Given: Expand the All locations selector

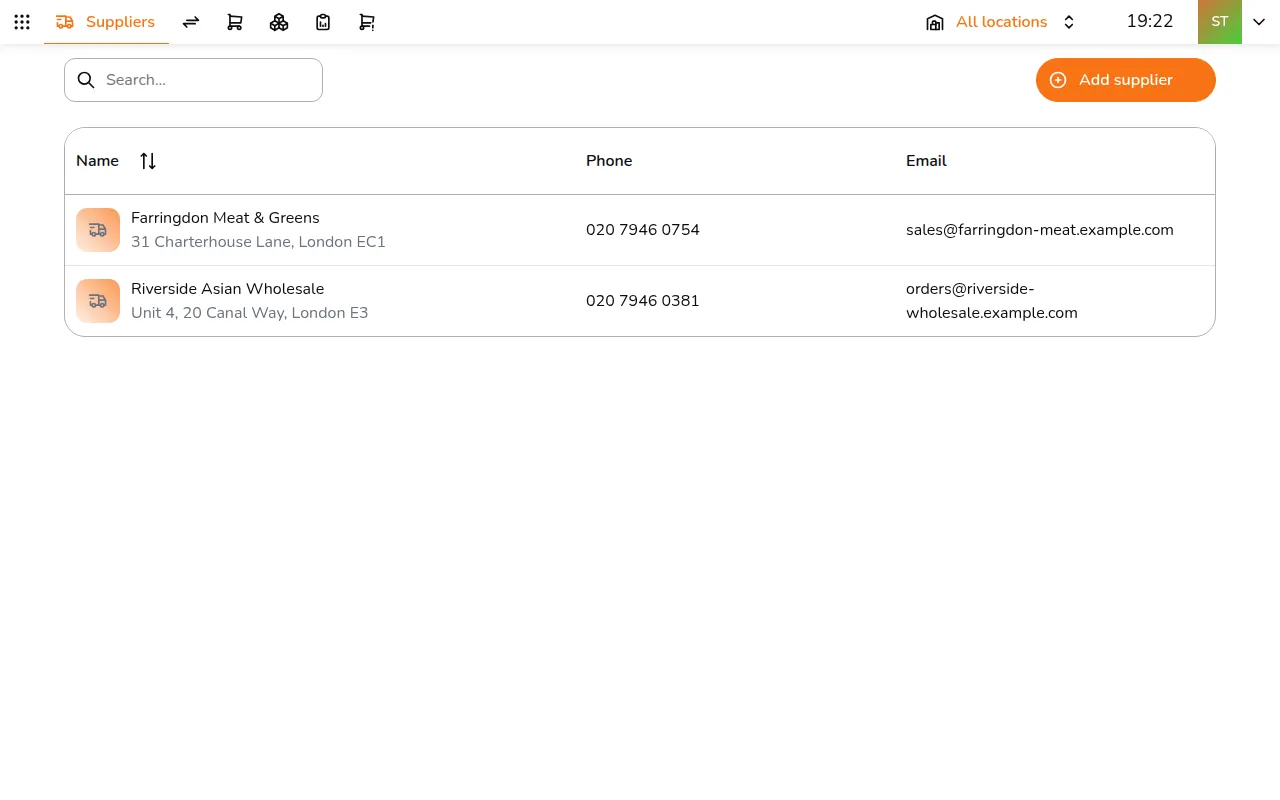Looking at the screenshot, I should coord(1002,22).
